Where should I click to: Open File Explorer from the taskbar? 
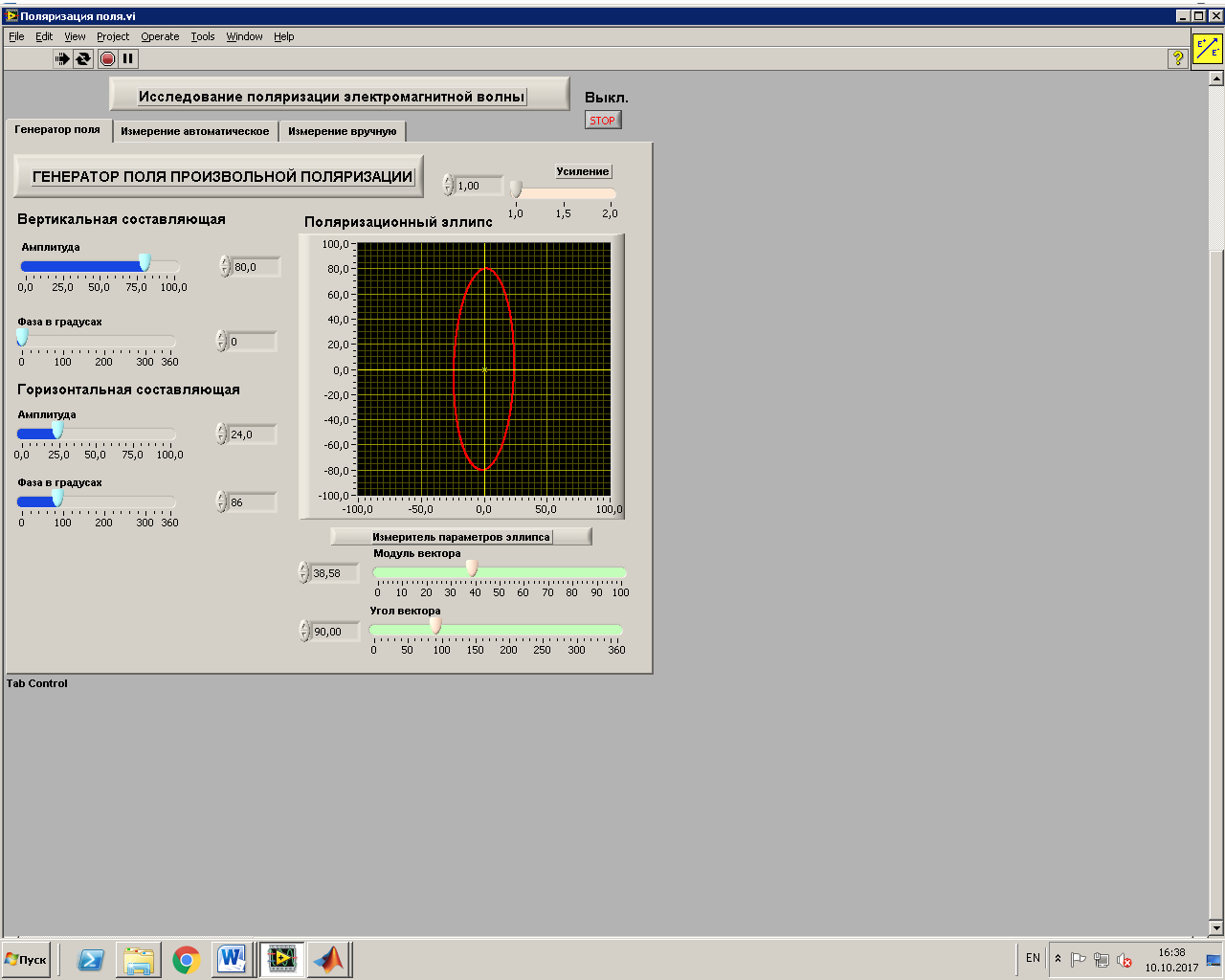(139, 959)
